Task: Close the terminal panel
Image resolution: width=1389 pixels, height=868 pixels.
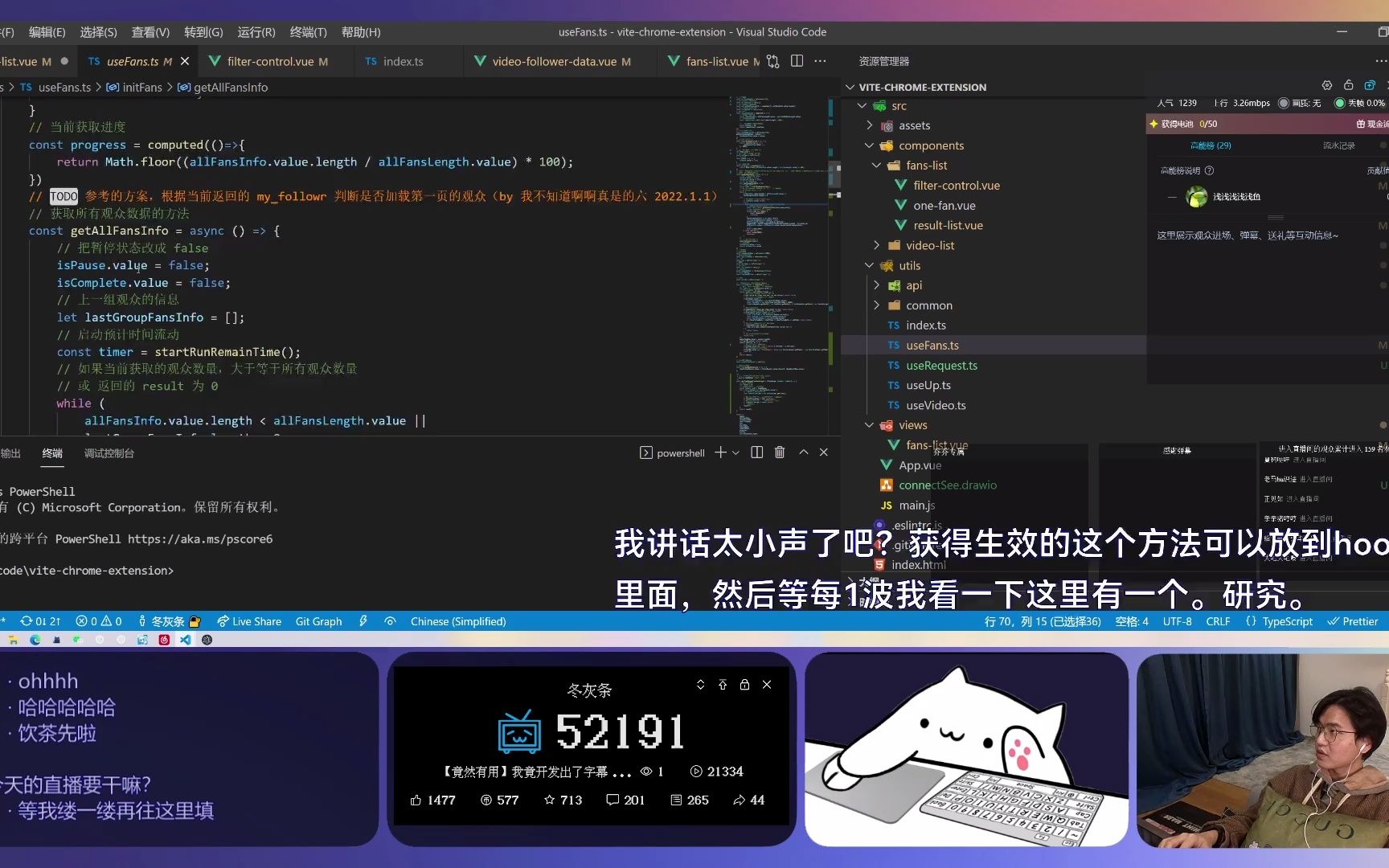Action: tap(824, 452)
